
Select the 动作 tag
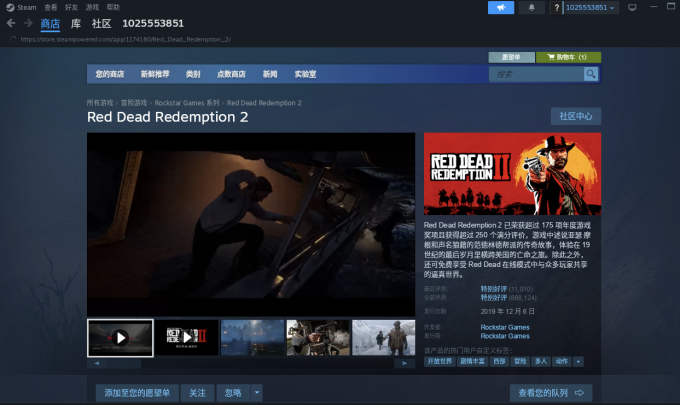(x=562, y=361)
